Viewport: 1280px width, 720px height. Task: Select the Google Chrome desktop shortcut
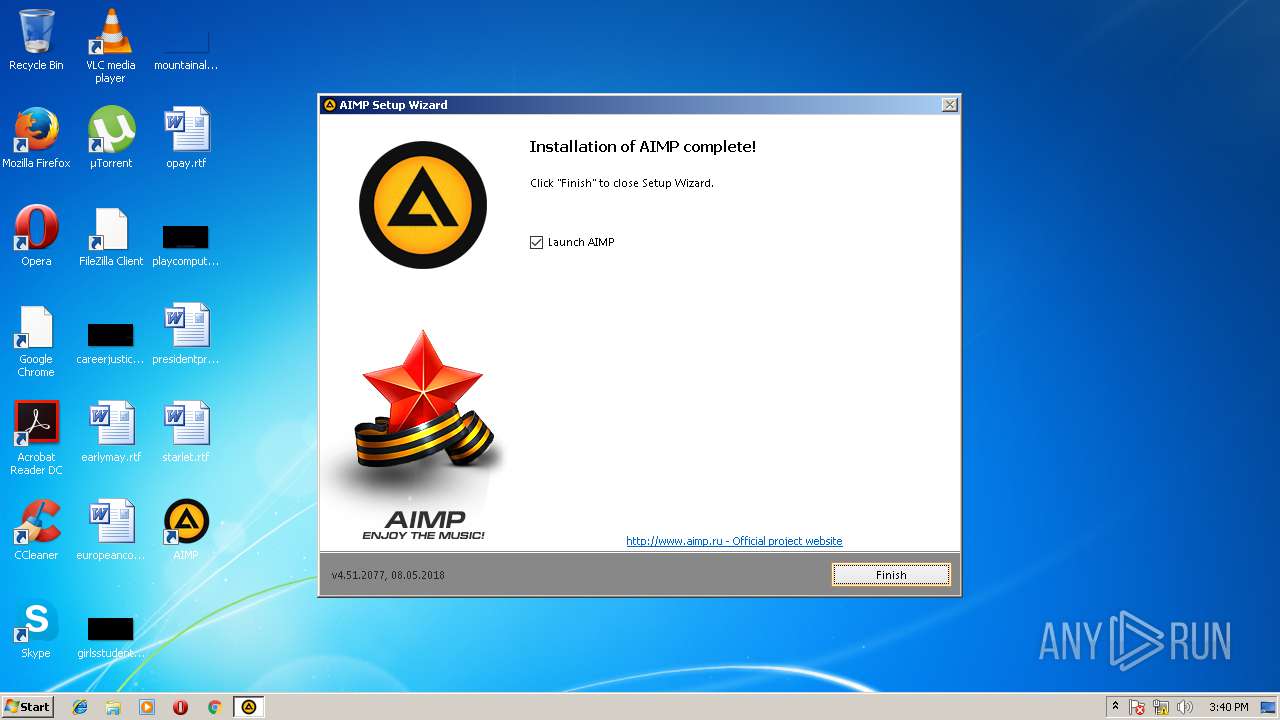point(36,342)
